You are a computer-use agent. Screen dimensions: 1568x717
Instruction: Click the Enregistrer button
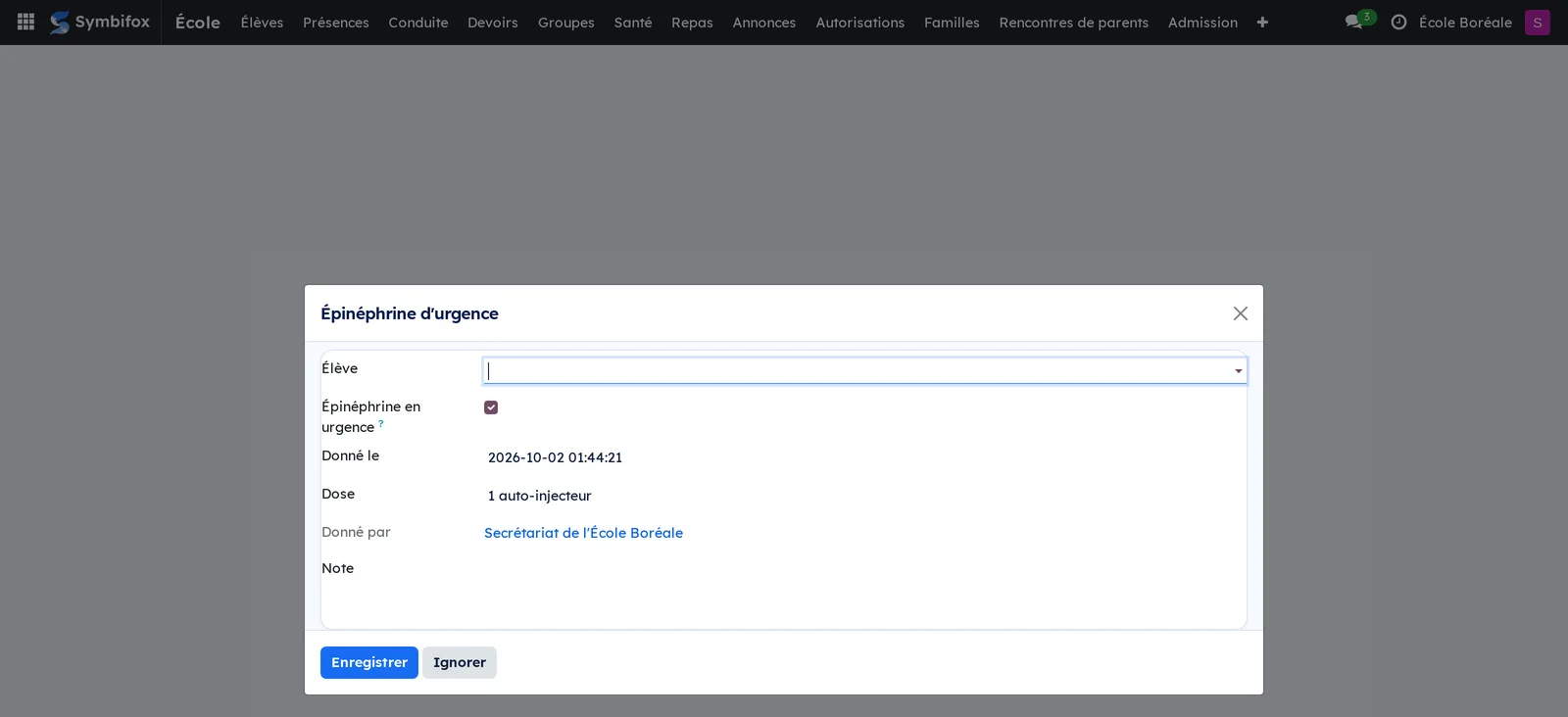click(369, 662)
